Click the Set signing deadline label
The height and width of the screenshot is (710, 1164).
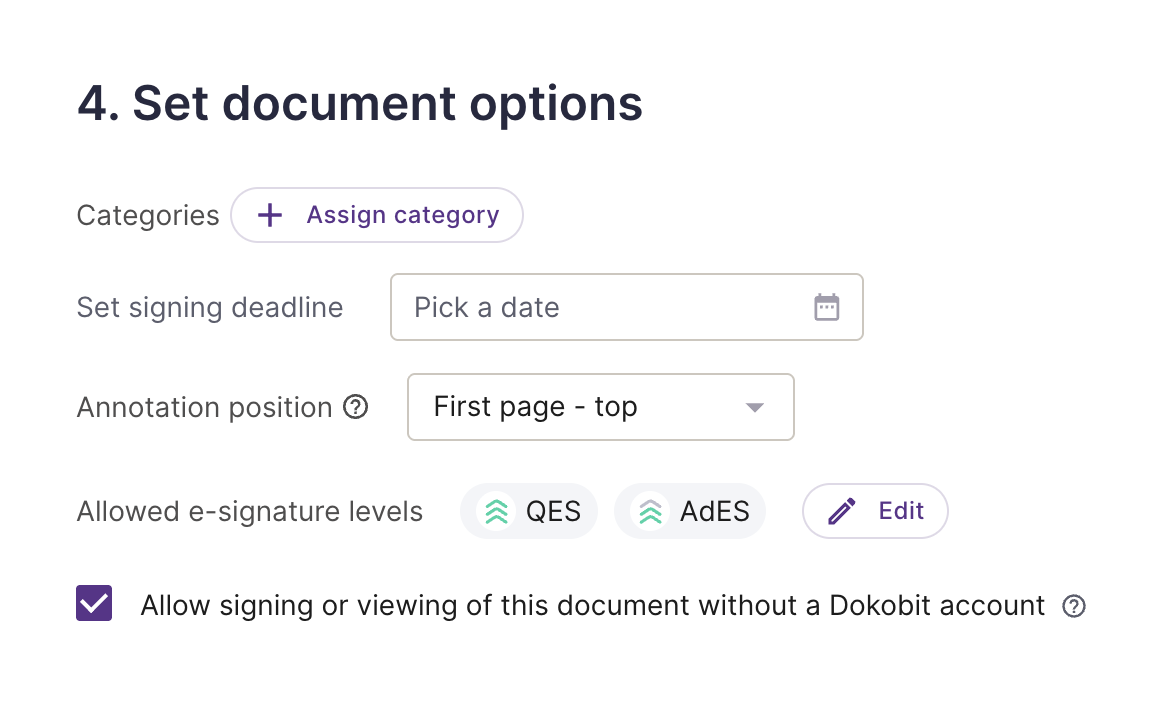click(x=210, y=307)
